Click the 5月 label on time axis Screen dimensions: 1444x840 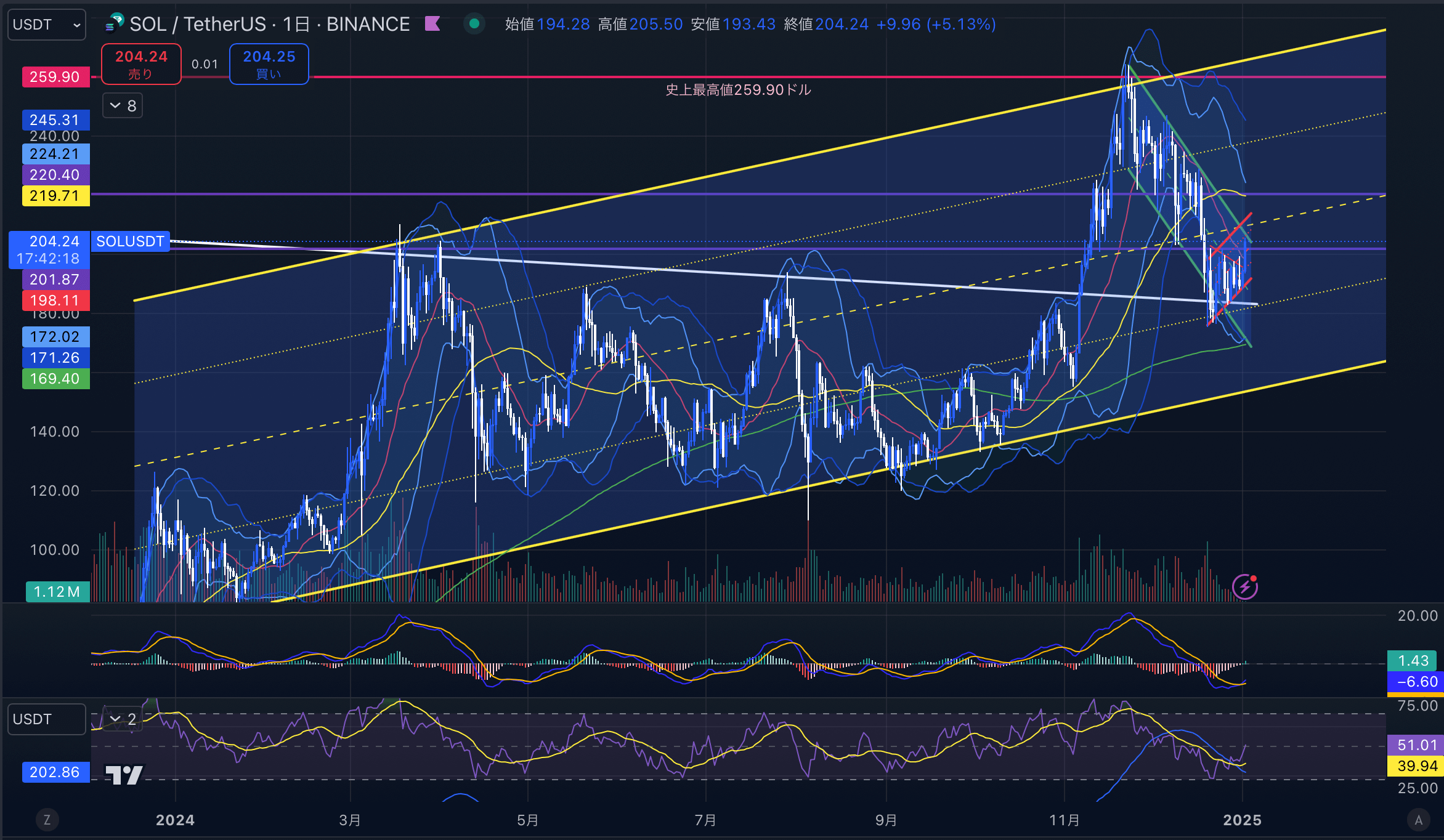(x=528, y=820)
